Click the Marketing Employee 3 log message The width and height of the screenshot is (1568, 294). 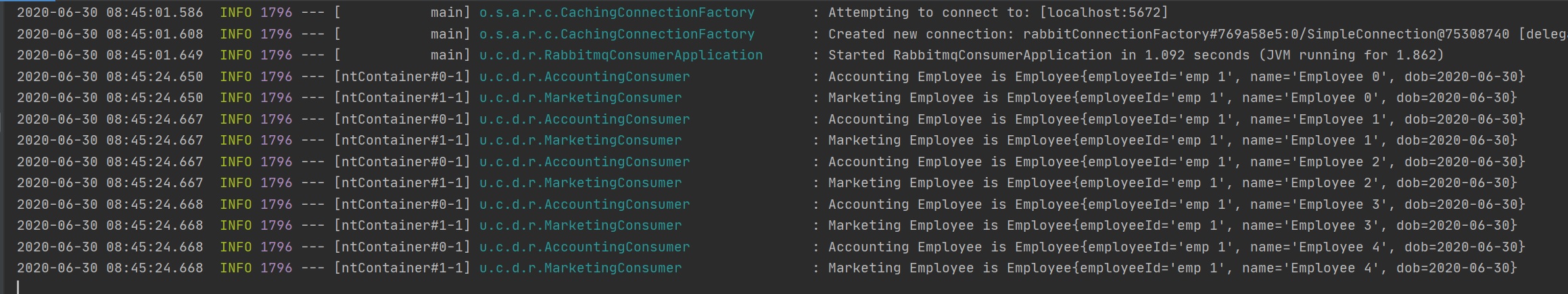pyautogui.click(x=1172, y=226)
